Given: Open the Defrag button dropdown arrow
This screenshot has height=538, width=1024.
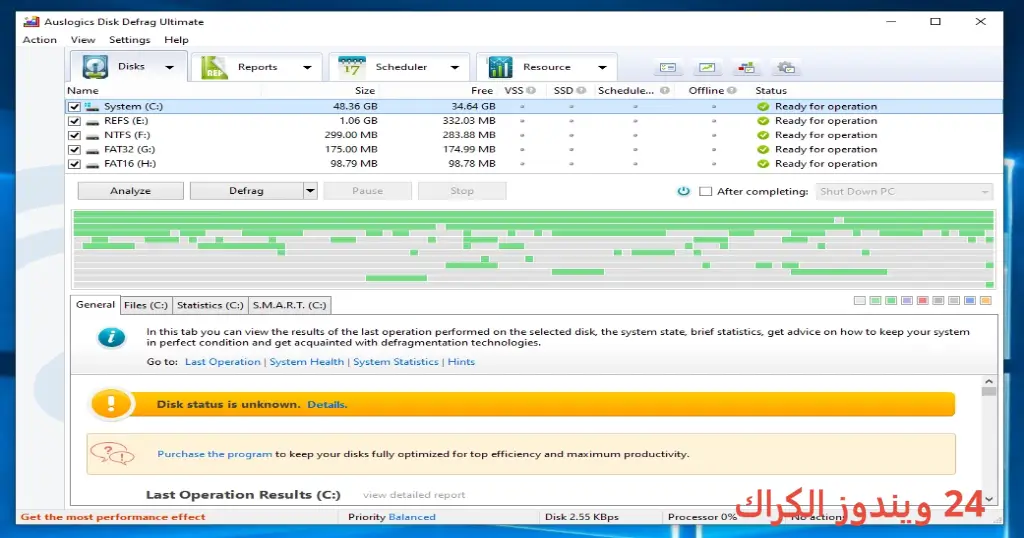Looking at the screenshot, I should (310, 191).
